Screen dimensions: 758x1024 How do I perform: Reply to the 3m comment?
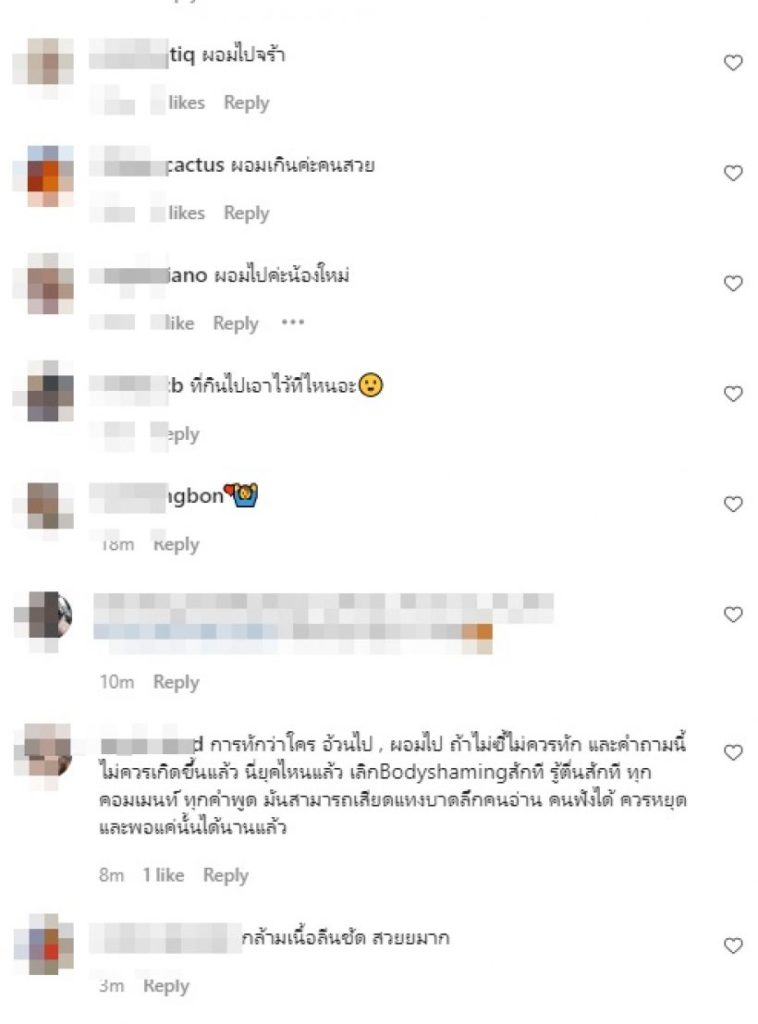click(x=166, y=985)
